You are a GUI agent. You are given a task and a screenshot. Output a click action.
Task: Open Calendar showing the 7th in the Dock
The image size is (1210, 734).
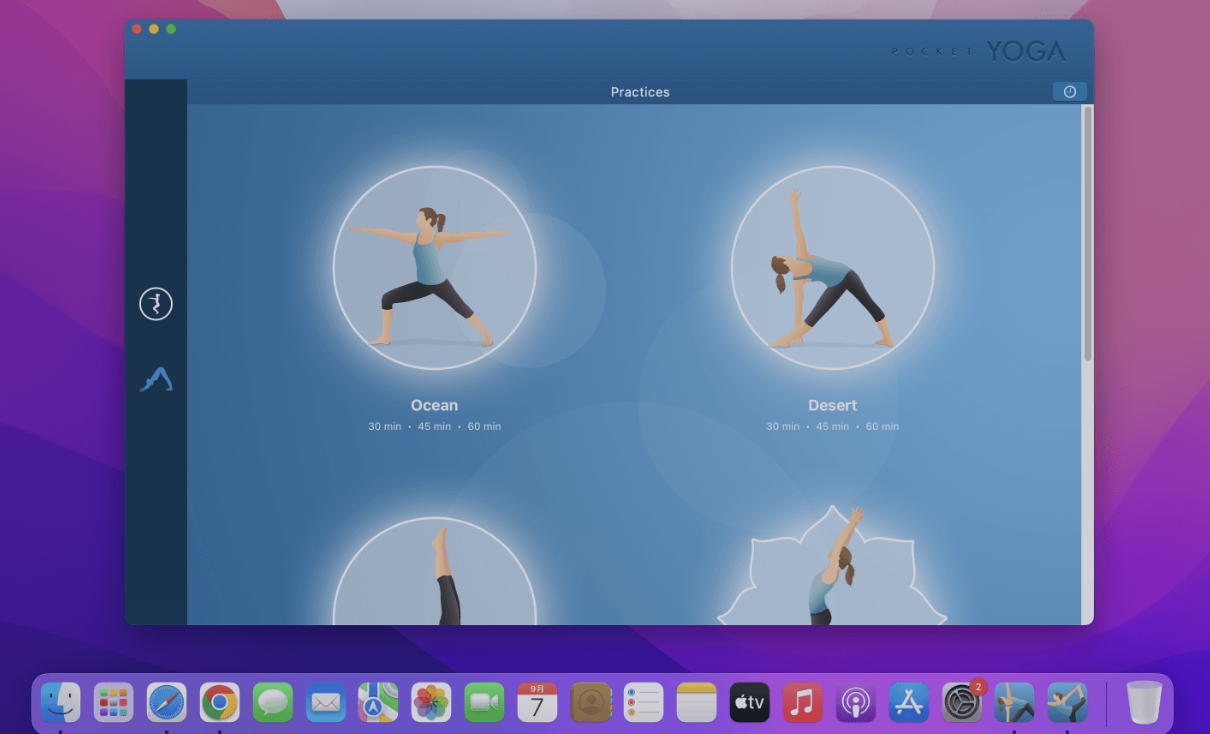(537, 701)
